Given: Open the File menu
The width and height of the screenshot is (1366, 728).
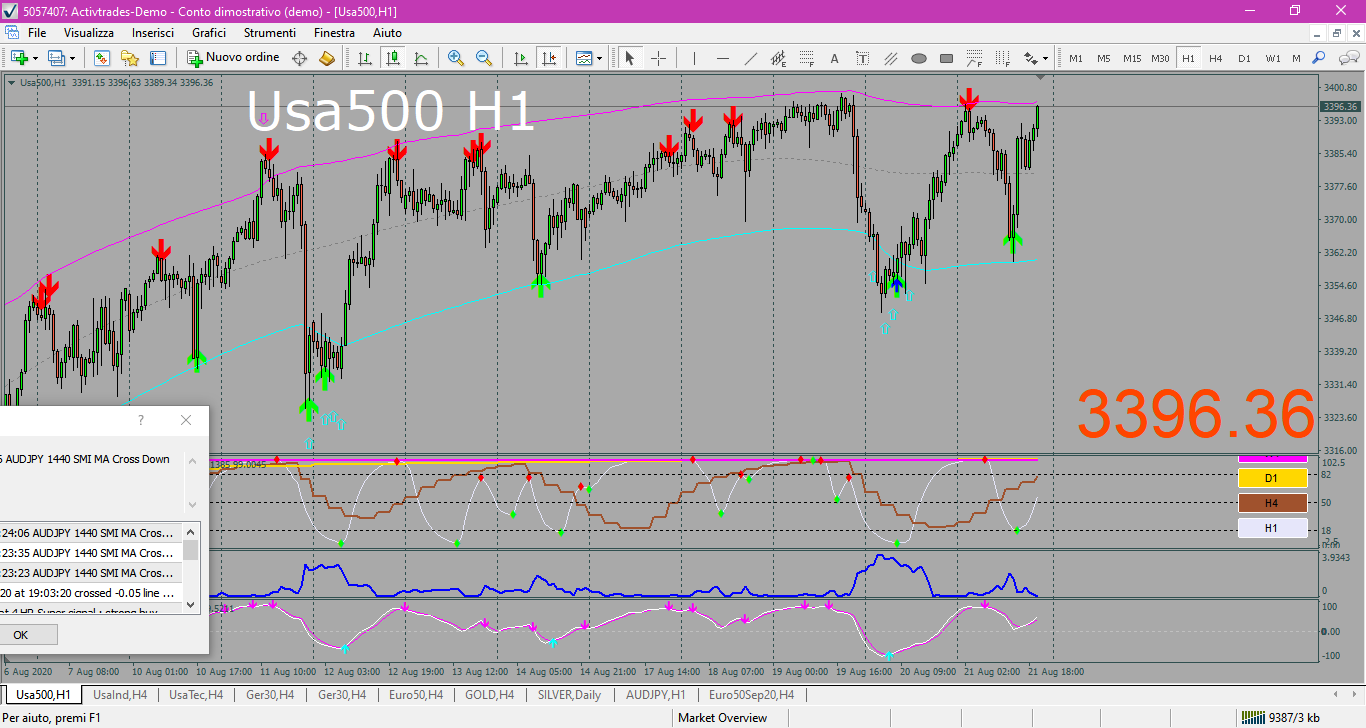Looking at the screenshot, I should [x=37, y=33].
